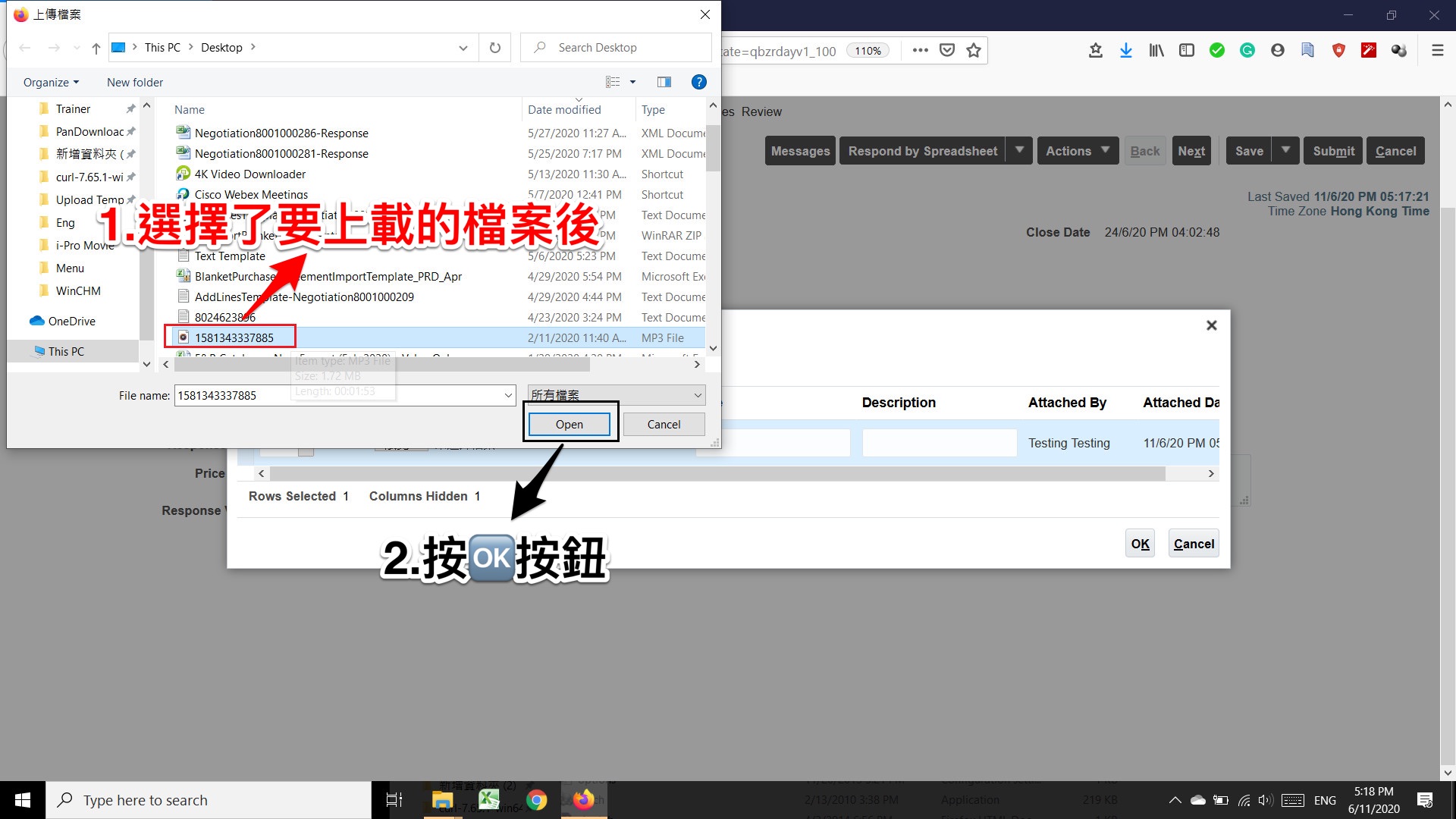This screenshot has height=819, width=1456.
Task: Click the Open button in file dialog
Action: click(x=569, y=424)
